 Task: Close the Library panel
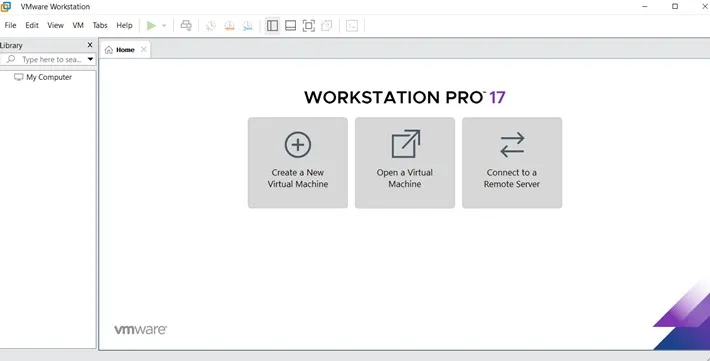point(90,45)
